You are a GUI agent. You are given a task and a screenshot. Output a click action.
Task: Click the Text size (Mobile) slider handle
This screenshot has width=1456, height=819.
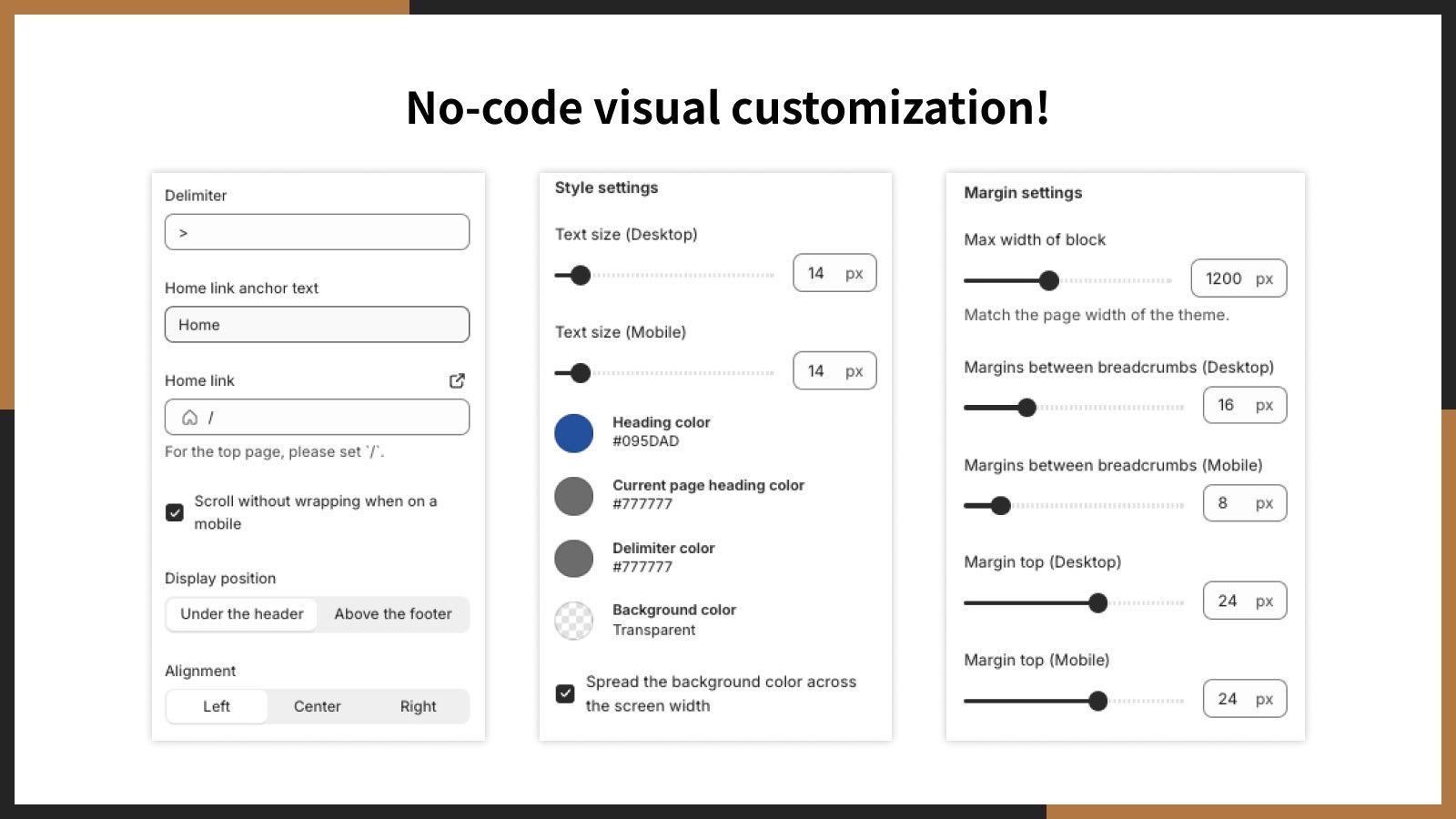(581, 373)
